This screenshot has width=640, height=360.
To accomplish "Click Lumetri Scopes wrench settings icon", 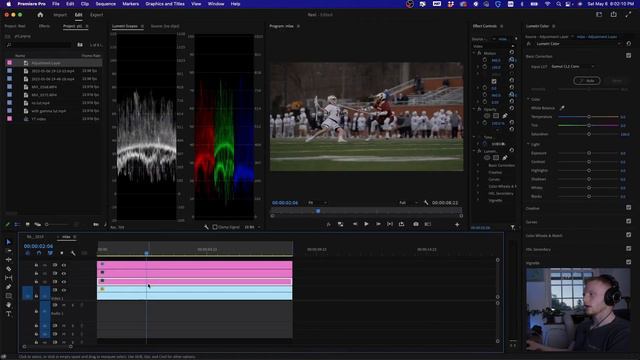I will tap(206, 227).
